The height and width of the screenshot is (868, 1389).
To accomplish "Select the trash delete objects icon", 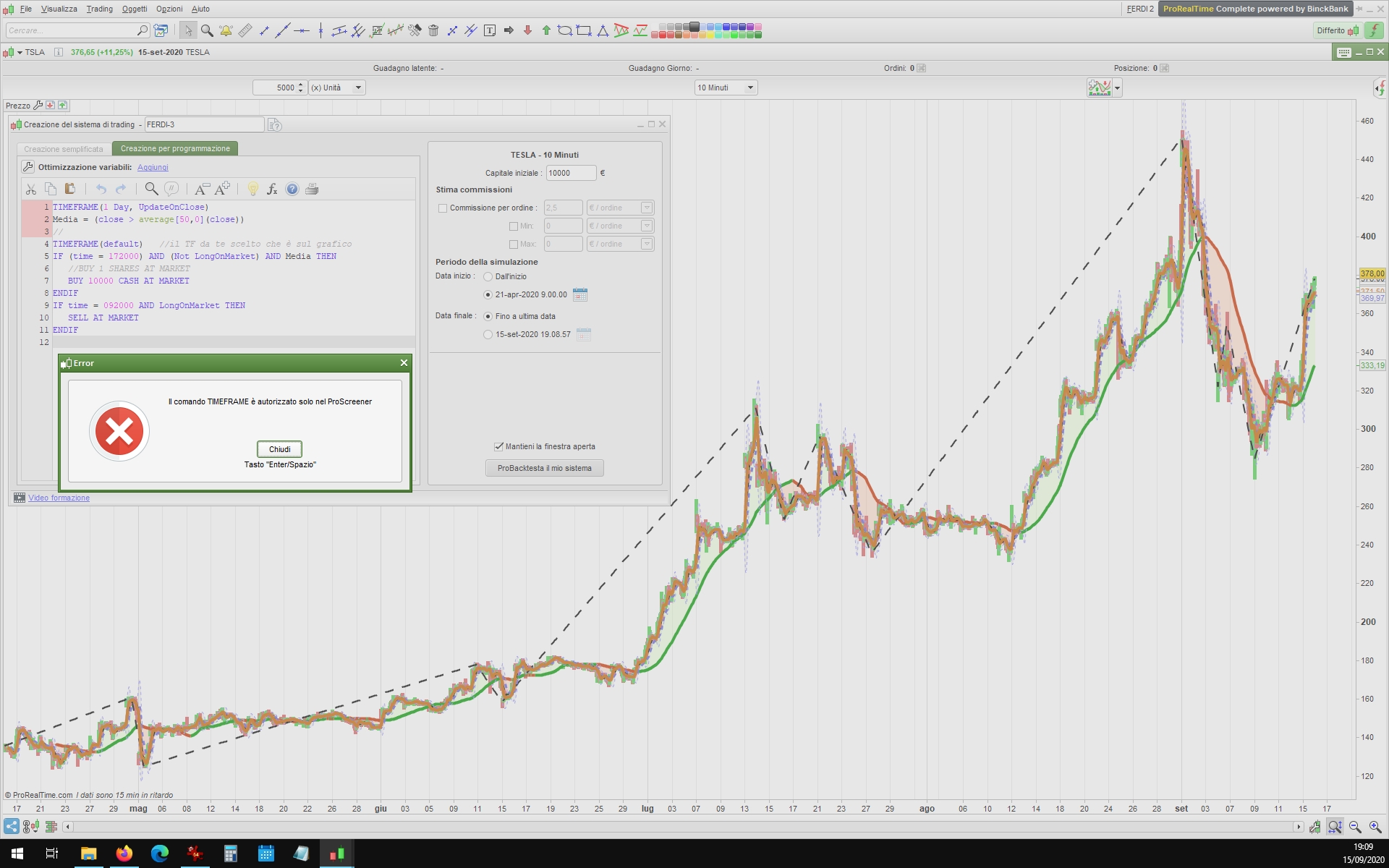I will tap(433, 30).
